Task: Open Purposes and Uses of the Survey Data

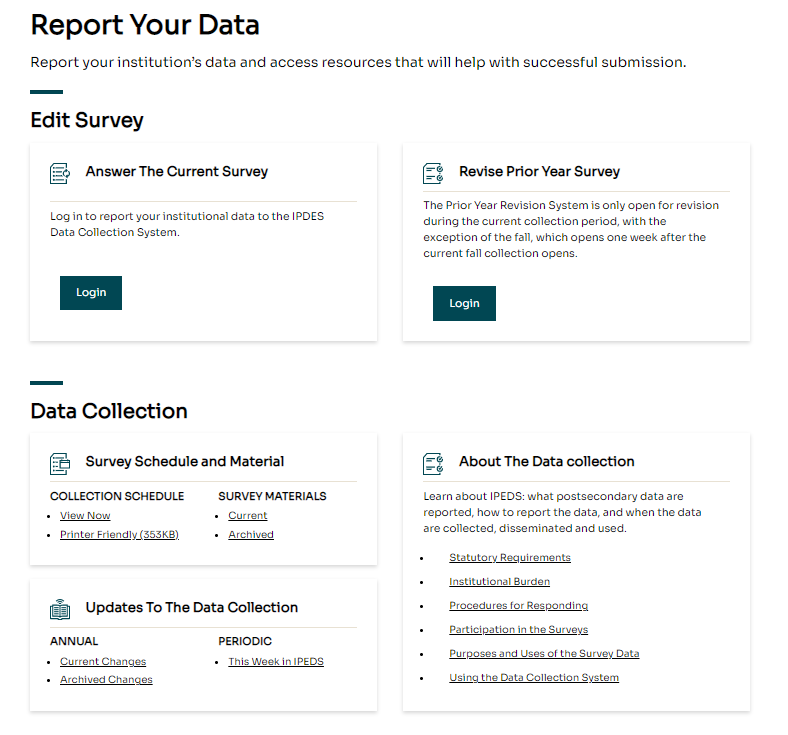Action: [x=544, y=654]
